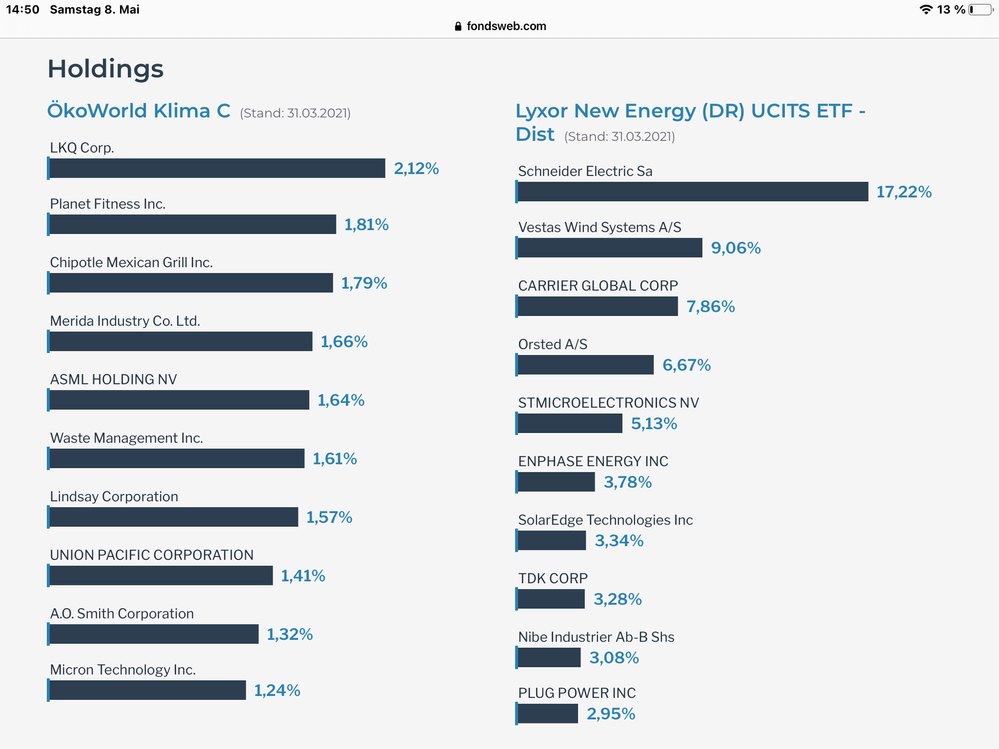Image resolution: width=999 pixels, height=749 pixels.
Task: Click the ASML HOLDING NV bar
Action: pyautogui.click(x=179, y=400)
